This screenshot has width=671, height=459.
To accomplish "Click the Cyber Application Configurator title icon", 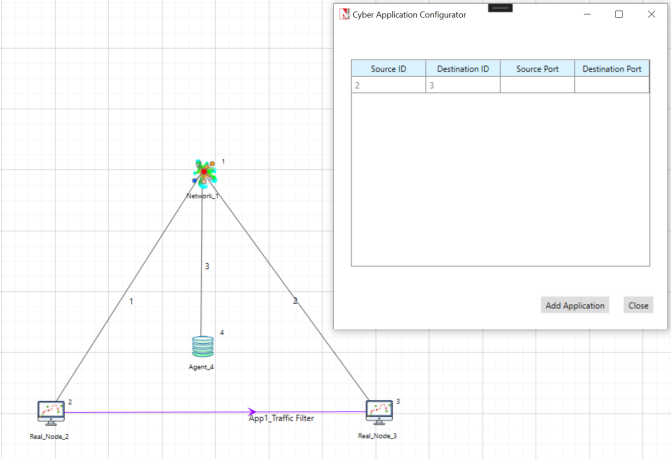I will pos(345,15).
